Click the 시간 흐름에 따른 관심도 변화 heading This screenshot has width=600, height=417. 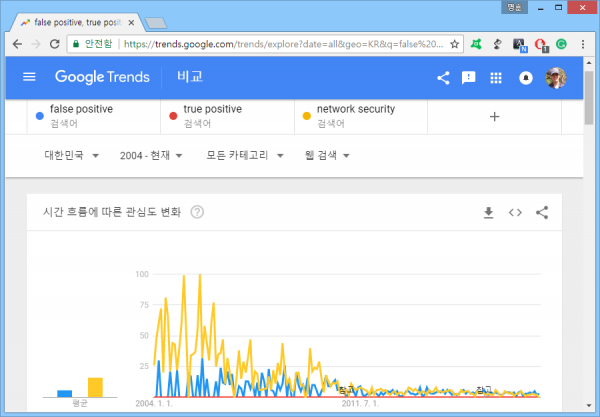112,212
